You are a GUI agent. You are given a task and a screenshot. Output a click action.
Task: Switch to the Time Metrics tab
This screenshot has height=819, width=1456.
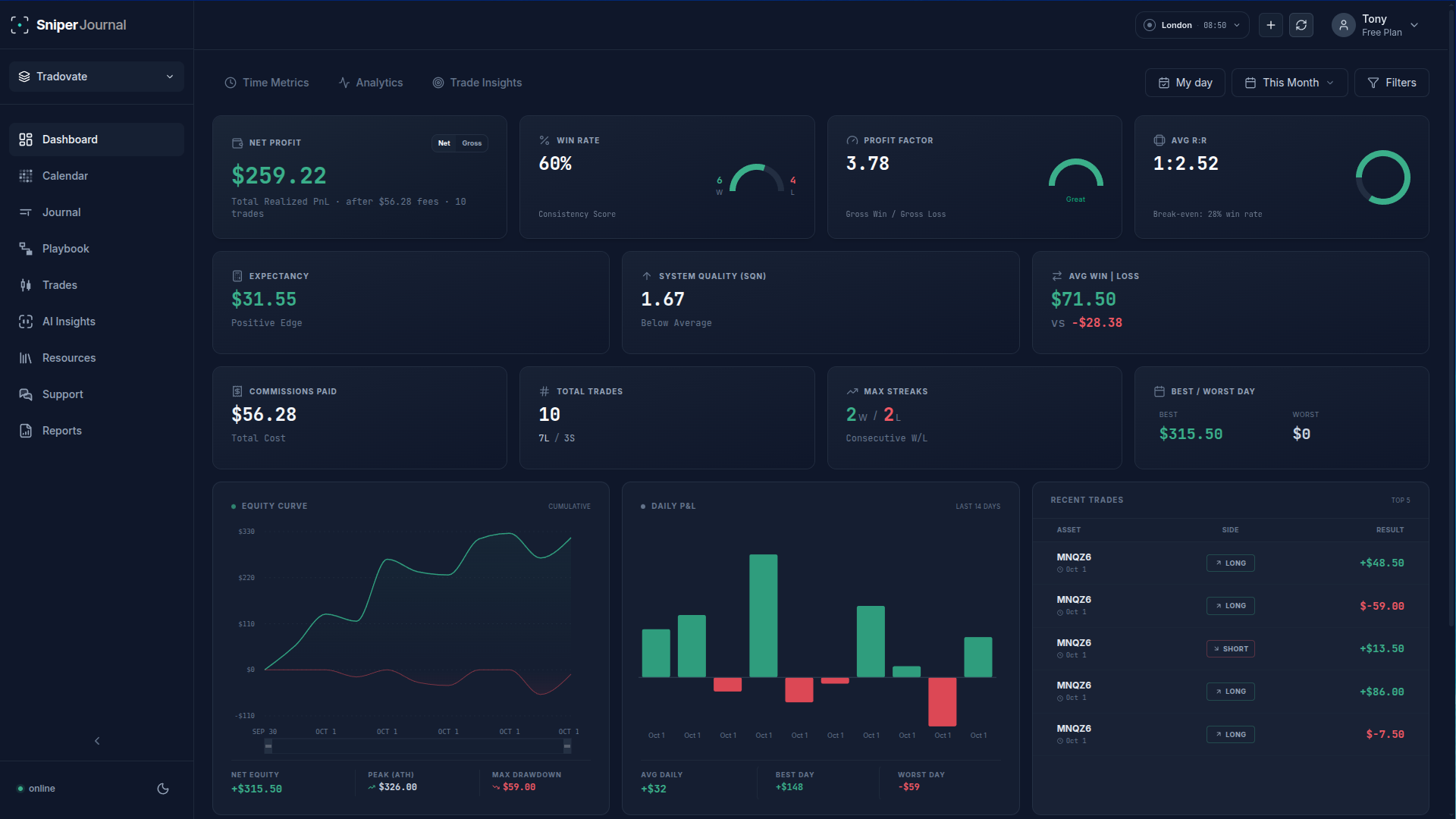point(267,83)
